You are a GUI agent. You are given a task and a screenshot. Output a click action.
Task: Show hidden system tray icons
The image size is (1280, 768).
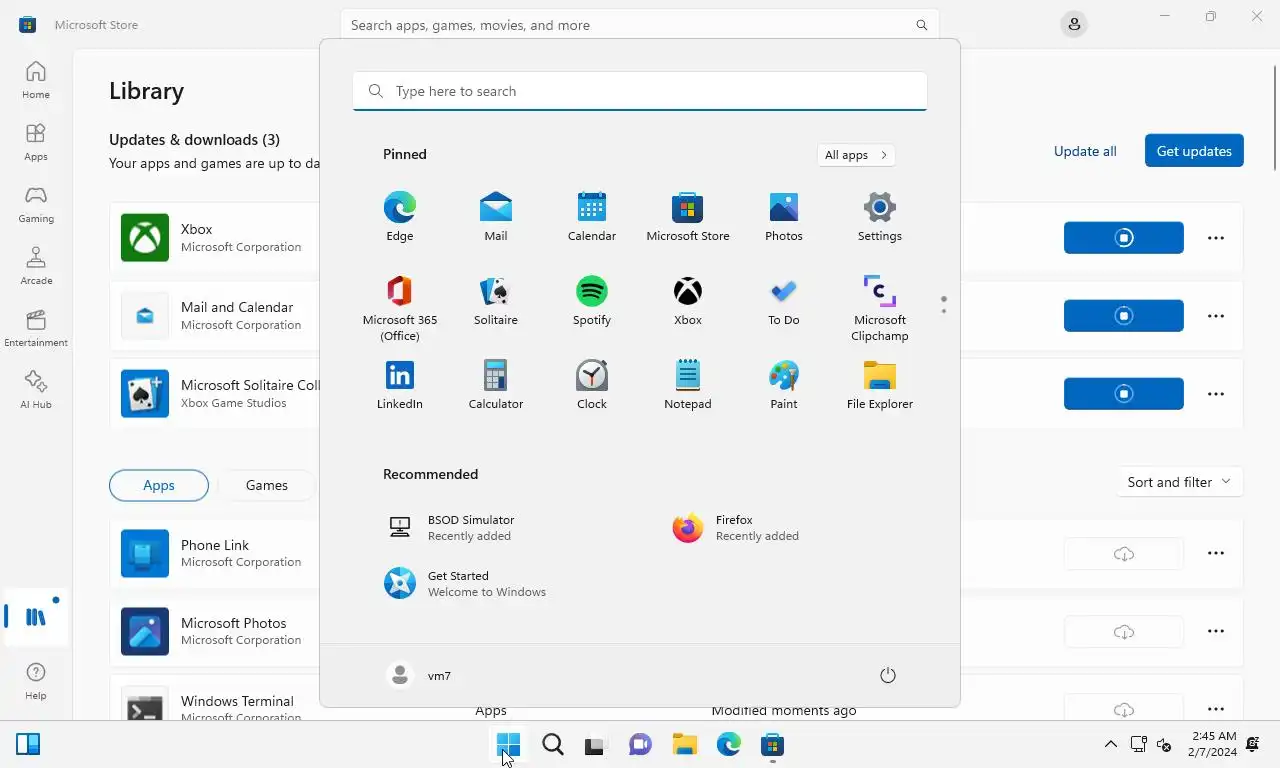pos(1110,745)
